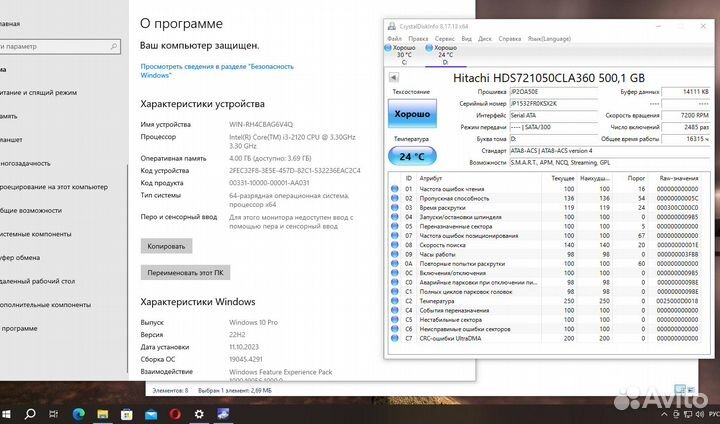
Task: Open Microsoft Store from the taskbar
Action: pyautogui.click(x=127, y=414)
